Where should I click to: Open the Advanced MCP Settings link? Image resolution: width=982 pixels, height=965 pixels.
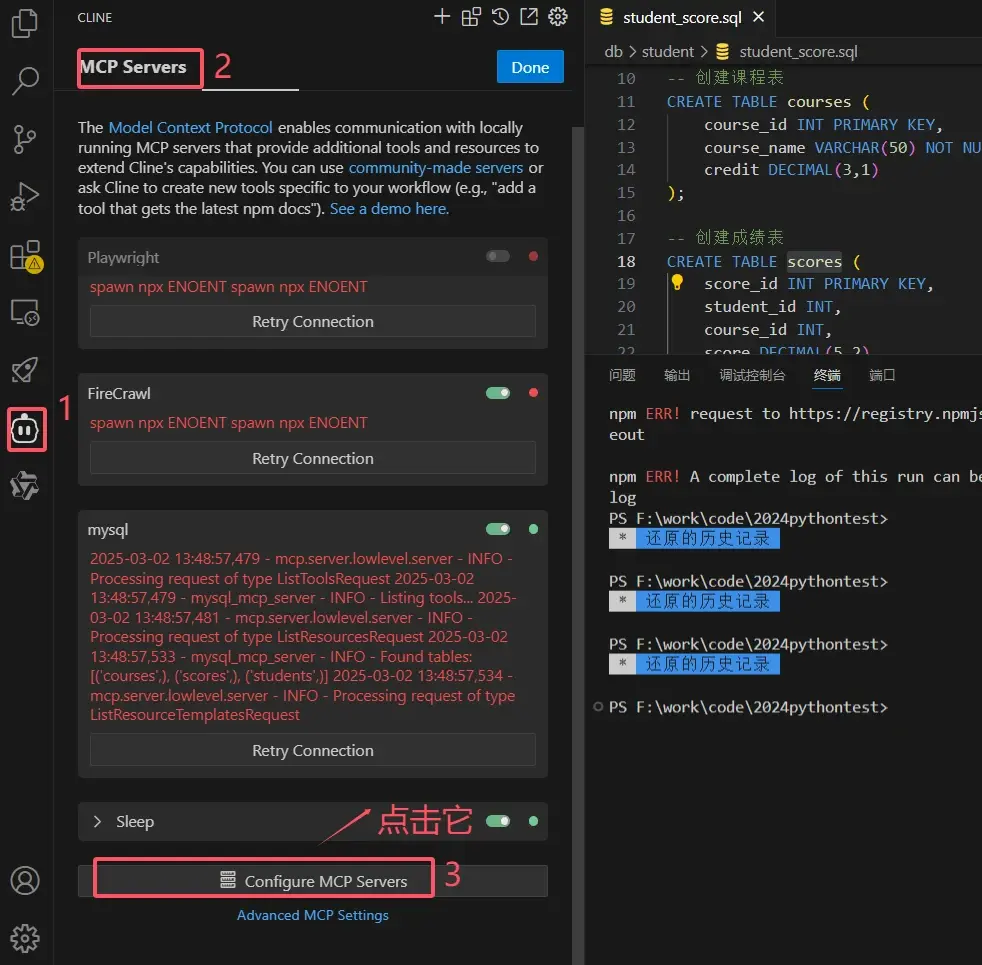313,915
